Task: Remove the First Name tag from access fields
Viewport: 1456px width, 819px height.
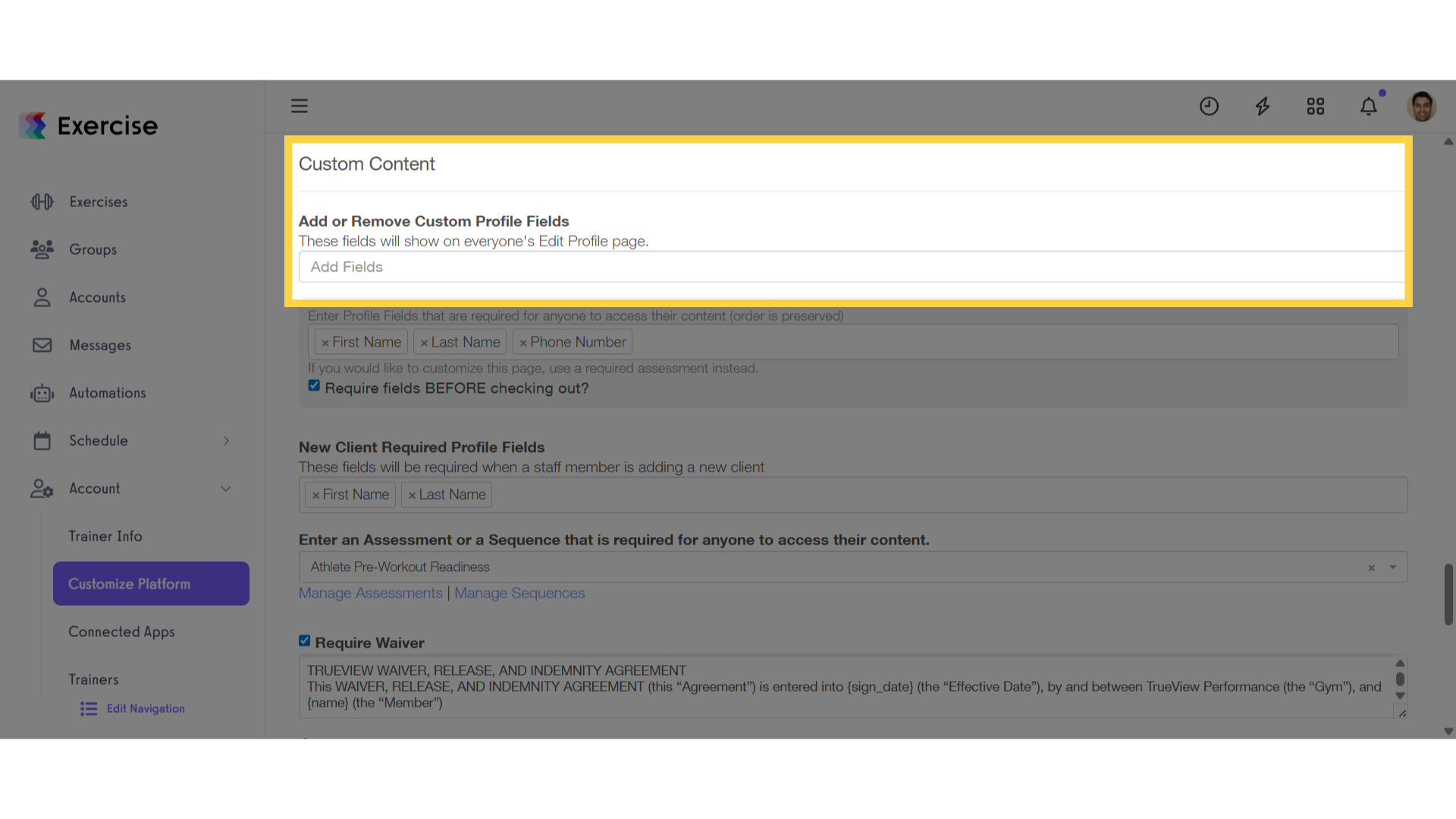Action: [325, 343]
